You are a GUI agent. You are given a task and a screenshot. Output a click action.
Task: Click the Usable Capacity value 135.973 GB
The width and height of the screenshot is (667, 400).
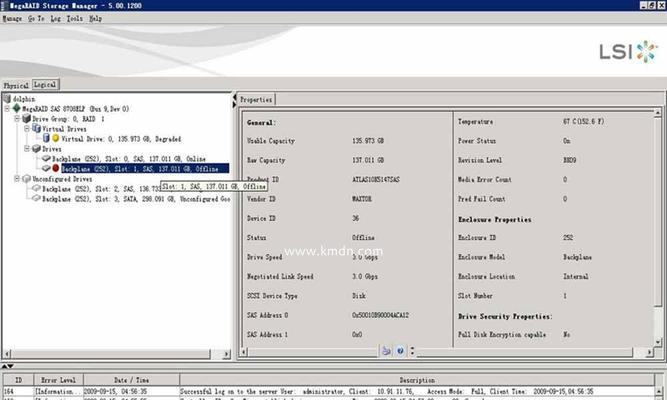click(368, 141)
